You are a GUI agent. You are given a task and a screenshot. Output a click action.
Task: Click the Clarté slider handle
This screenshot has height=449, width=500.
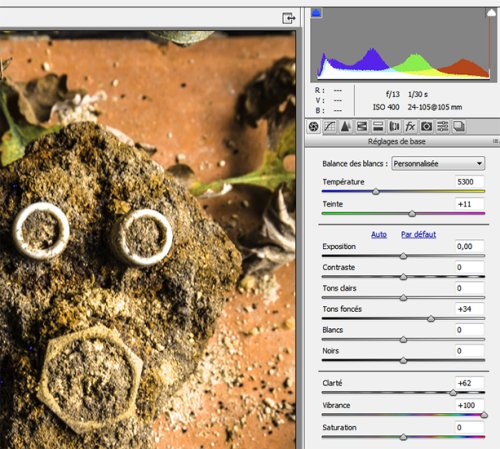pos(453,393)
